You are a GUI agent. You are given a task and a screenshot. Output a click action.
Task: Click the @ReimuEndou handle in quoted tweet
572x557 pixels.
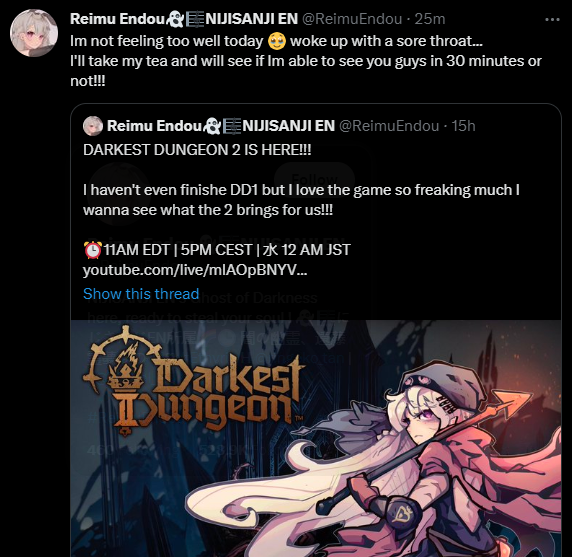pos(389,126)
